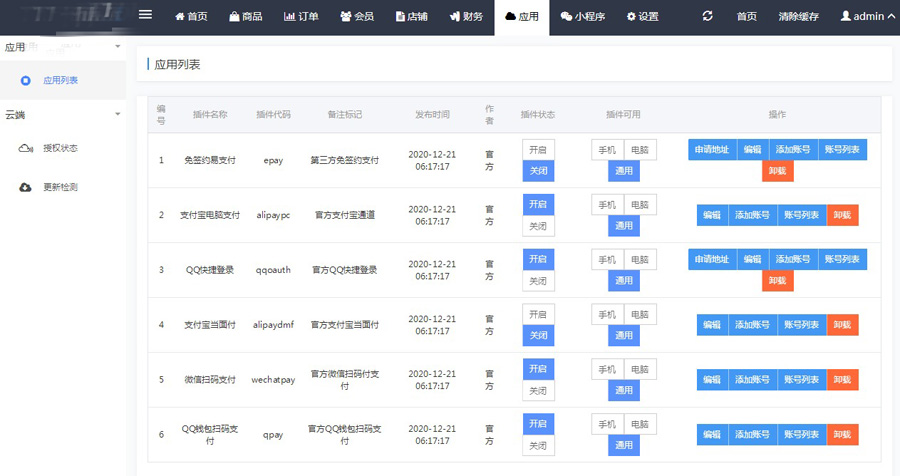This screenshot has height=476, width=900.
Task: Open 授权状态 cloud item in sidebar
Action: tap(59, 148)
